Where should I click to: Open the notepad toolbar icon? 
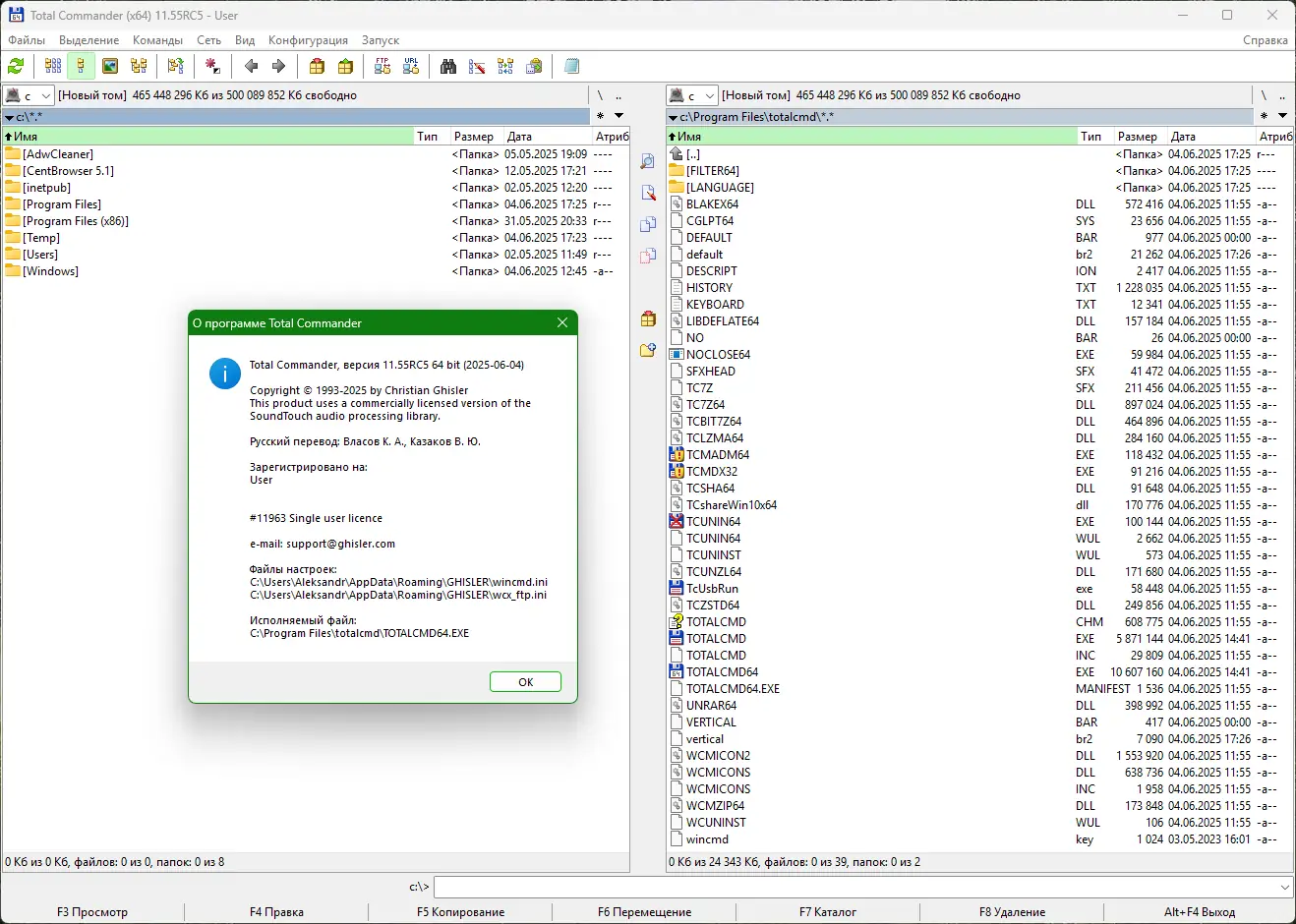(571, 66)
